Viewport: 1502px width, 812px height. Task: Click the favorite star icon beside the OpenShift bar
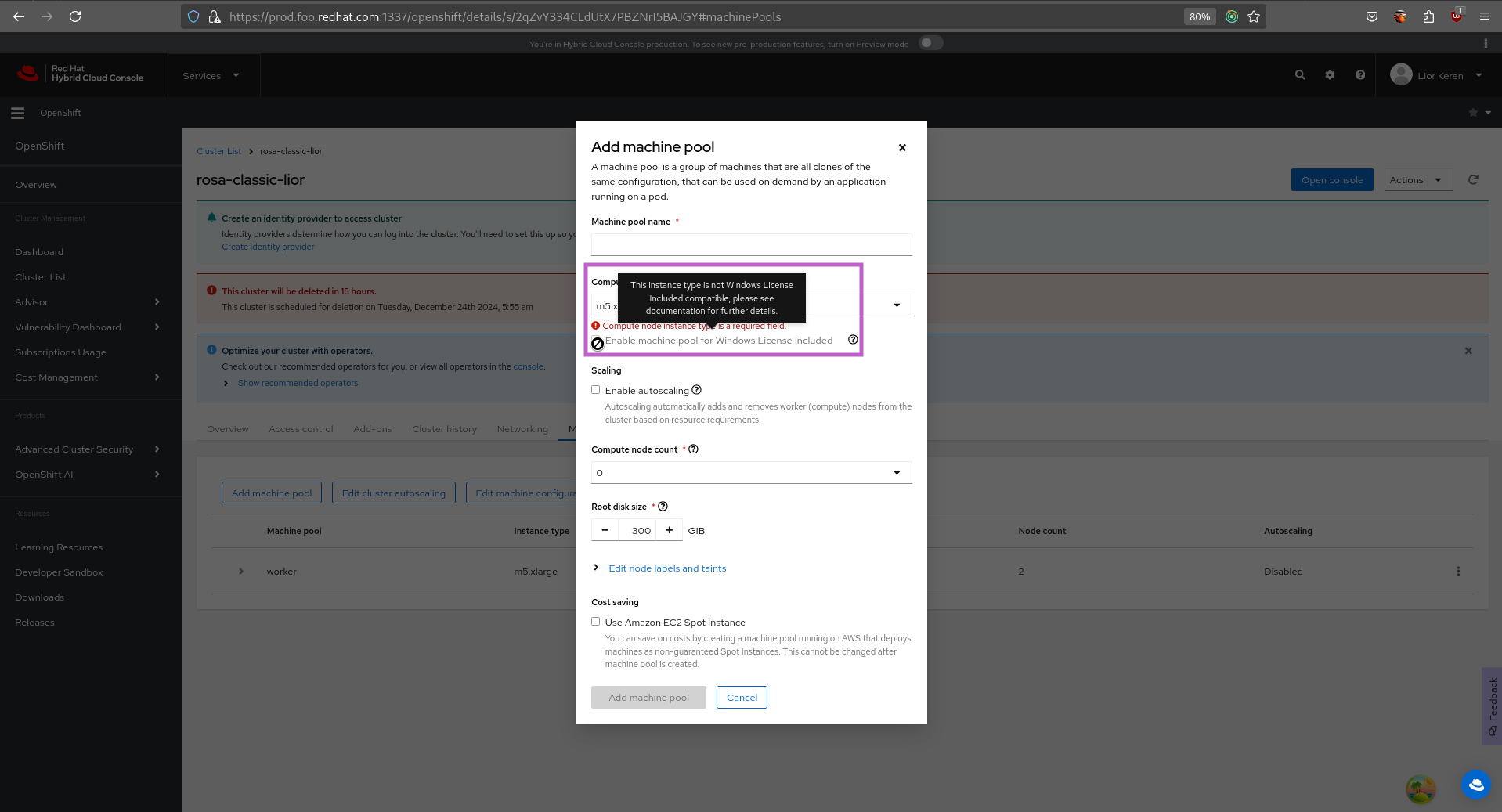pos(1473,113)
